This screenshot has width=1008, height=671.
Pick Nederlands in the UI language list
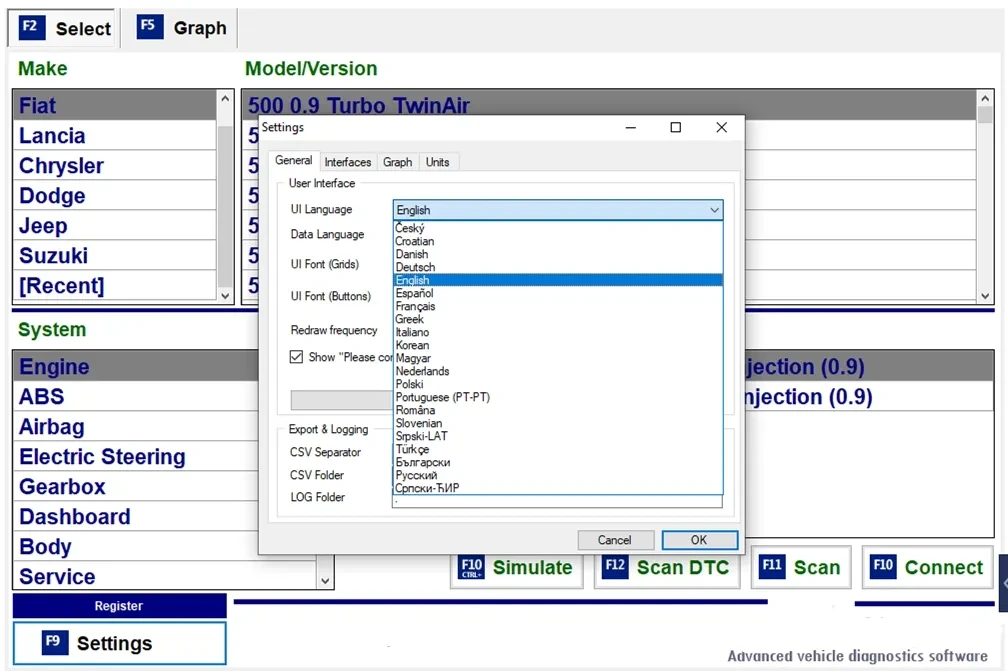557,371
